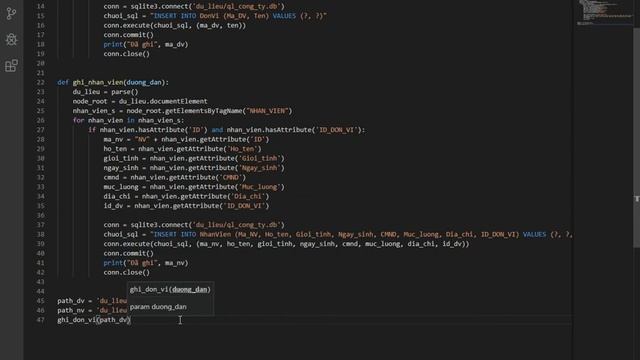Place cursor on ghi_don_vi(path_dv) call line

click(x=93, y=320)
